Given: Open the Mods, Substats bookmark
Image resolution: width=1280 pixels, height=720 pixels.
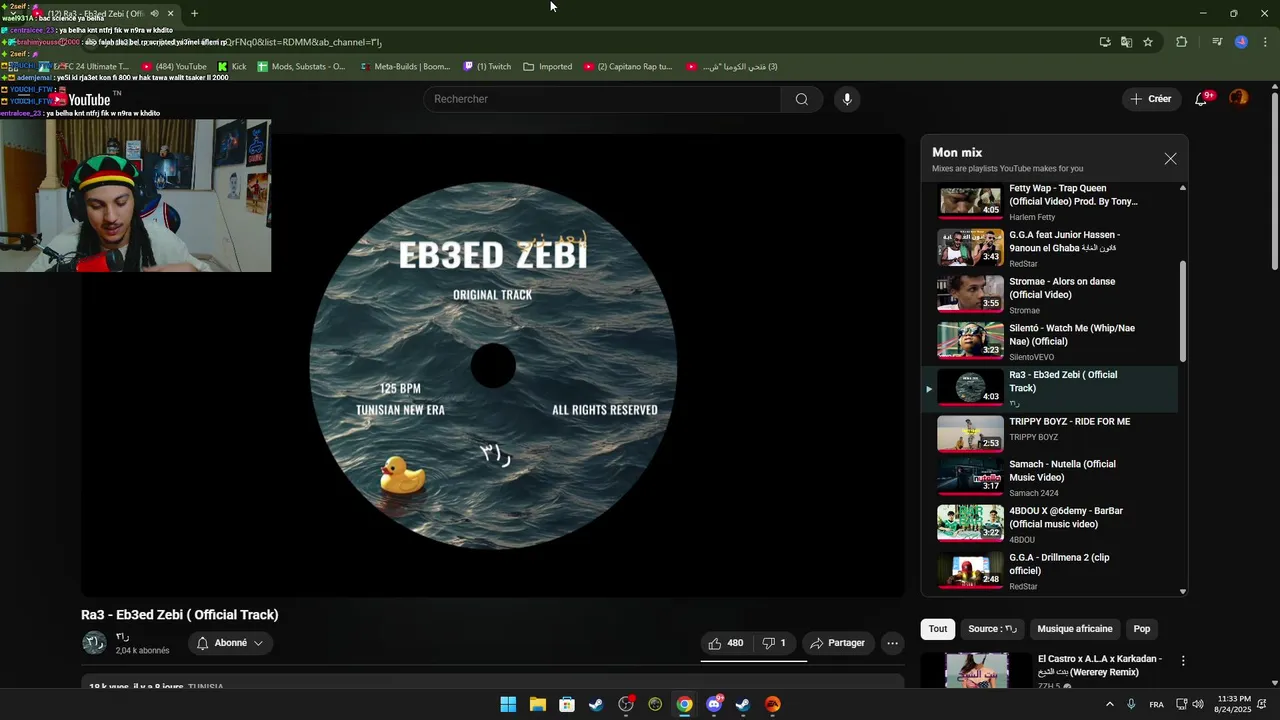Looking at the screenshot, I should click(301, 67).
